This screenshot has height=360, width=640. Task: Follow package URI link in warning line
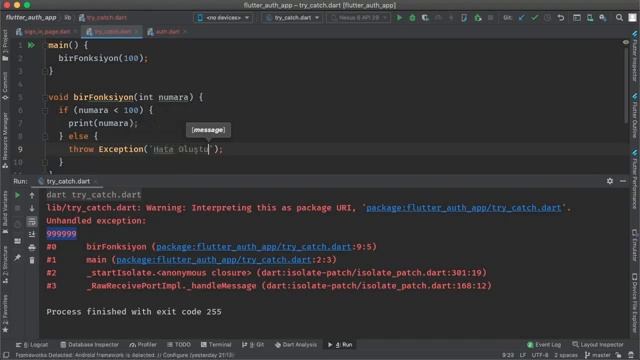(x=463, y=208)
